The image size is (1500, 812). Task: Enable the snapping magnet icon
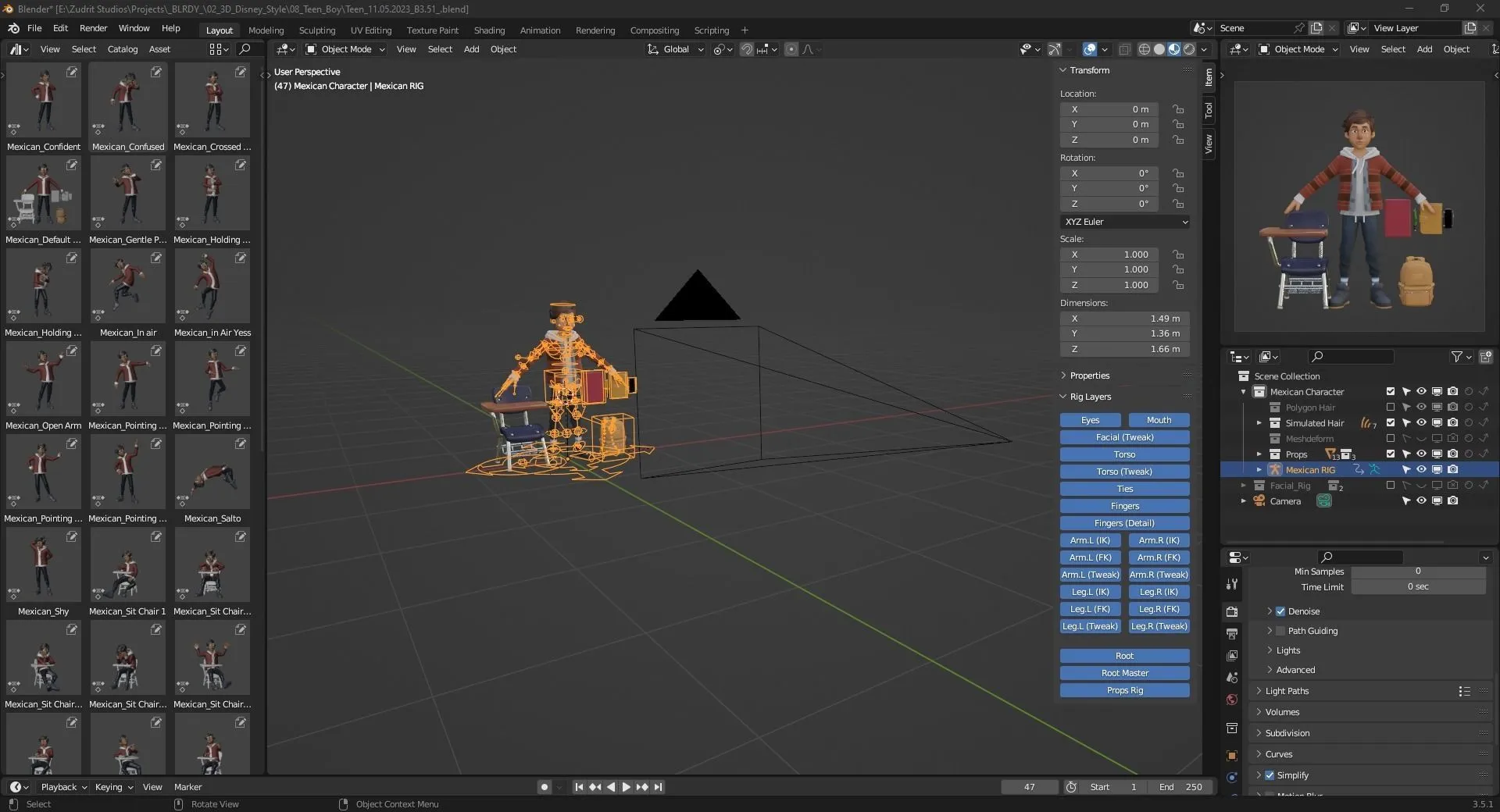tap(747, 49)
